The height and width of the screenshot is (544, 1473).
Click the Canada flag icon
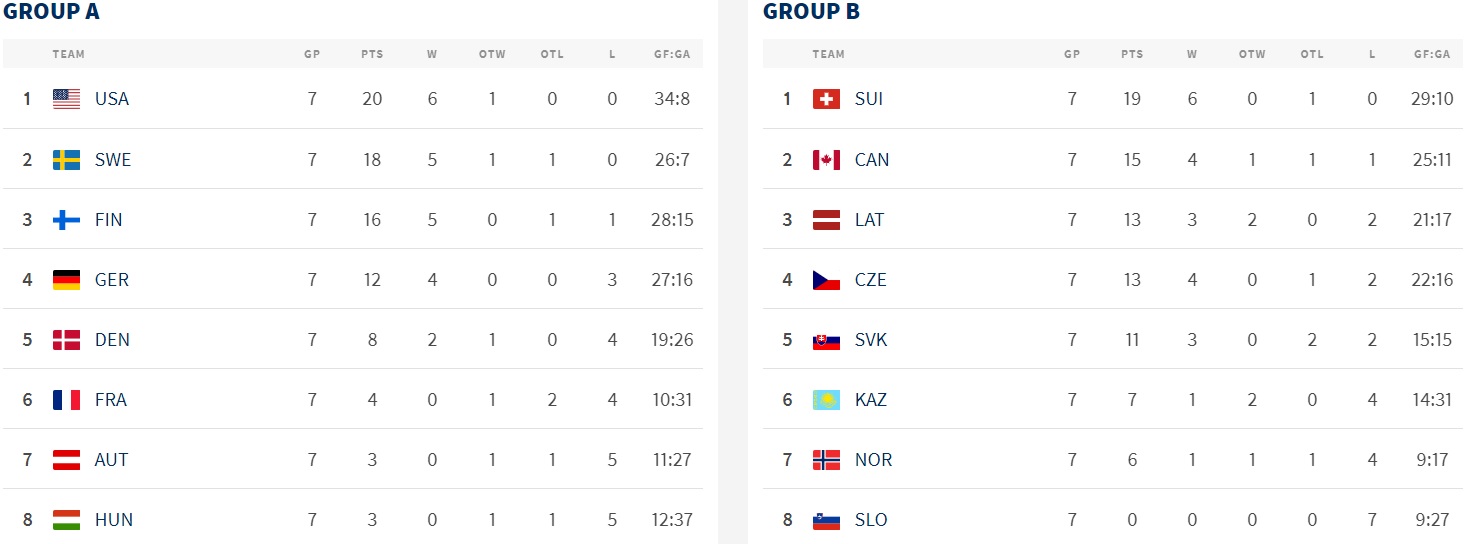click(826, 160)
